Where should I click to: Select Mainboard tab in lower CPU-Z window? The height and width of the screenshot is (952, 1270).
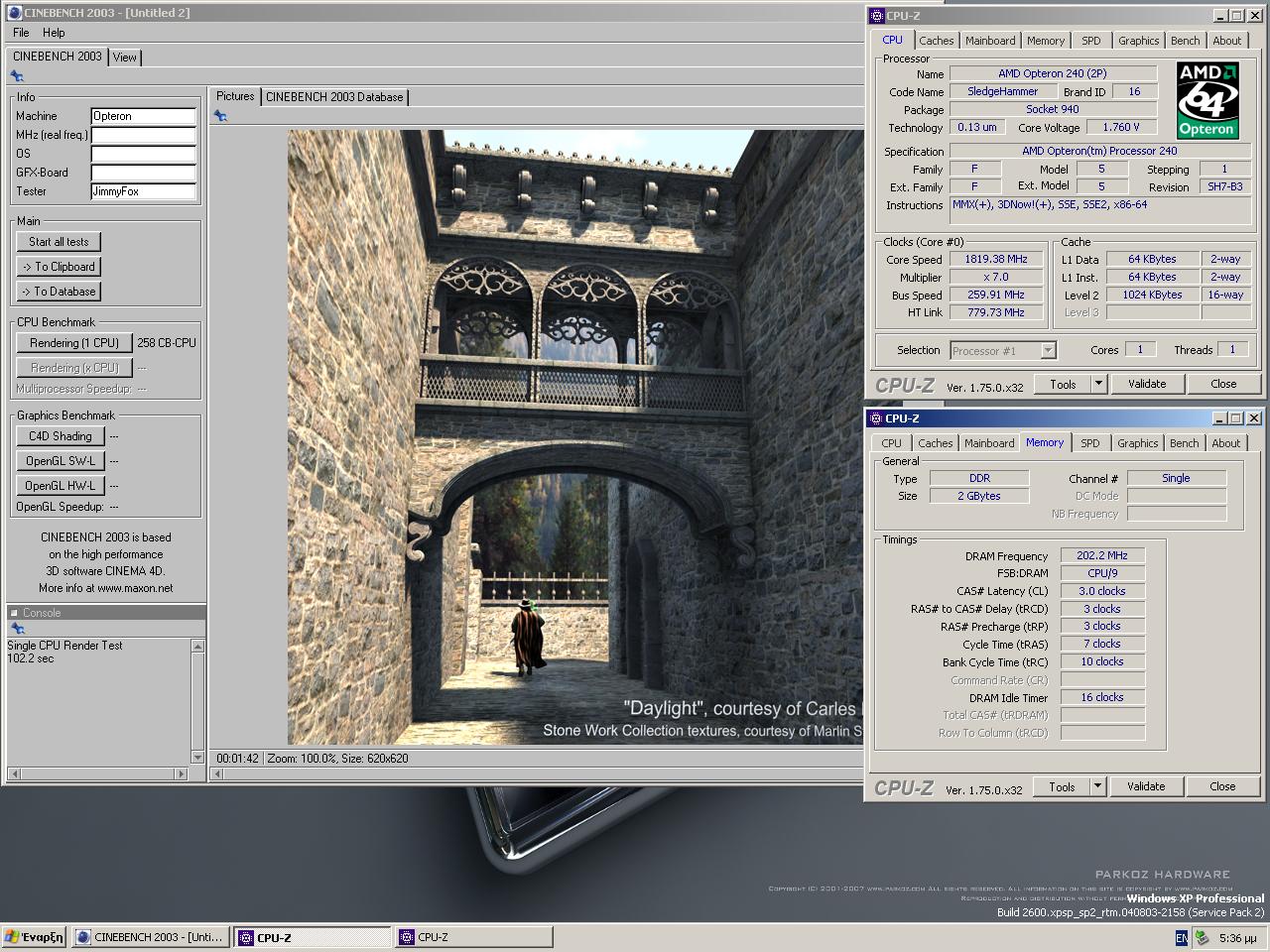[x=989, y=443]
